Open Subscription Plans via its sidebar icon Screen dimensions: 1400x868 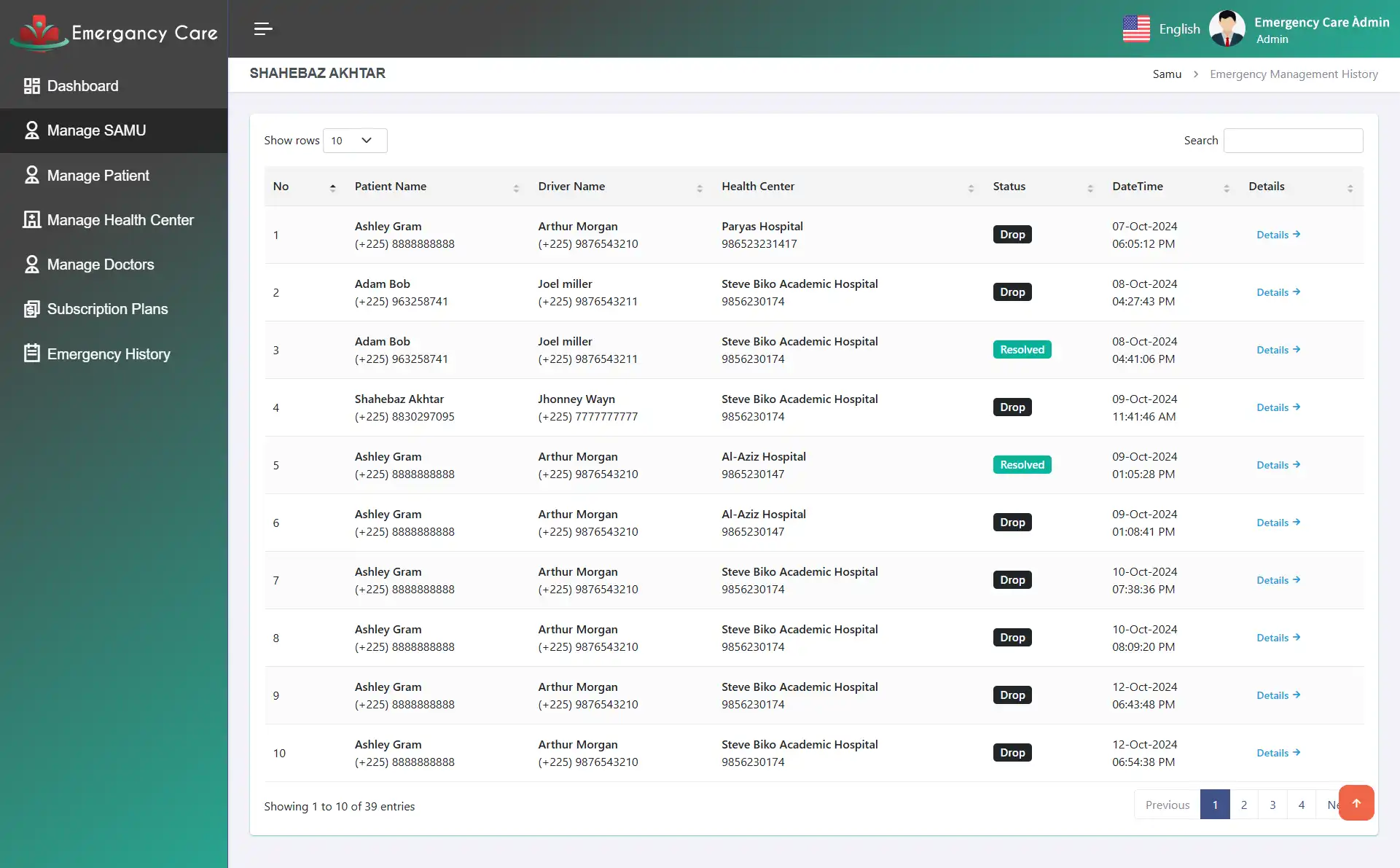31,308
